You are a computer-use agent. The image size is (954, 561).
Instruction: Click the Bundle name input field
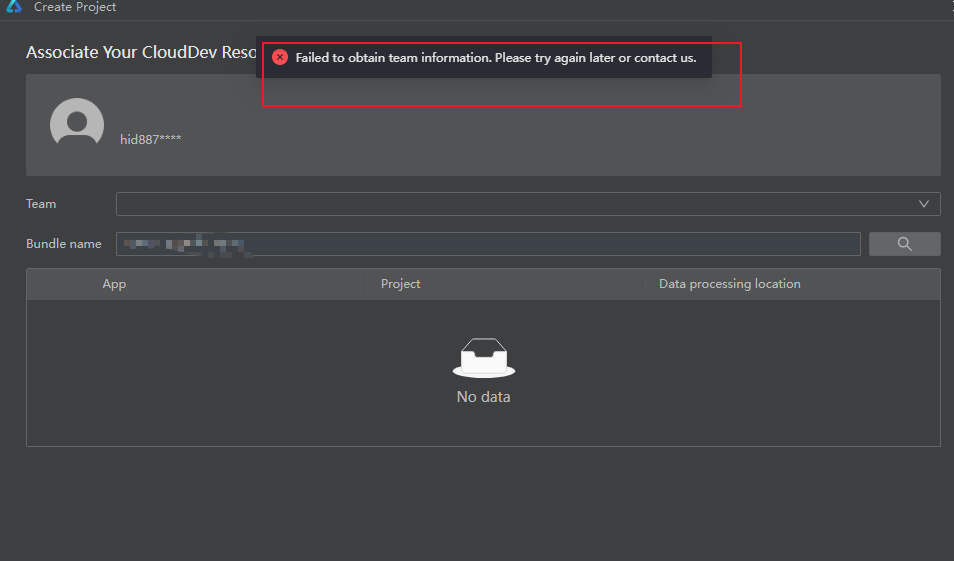[x=488, y=244]
